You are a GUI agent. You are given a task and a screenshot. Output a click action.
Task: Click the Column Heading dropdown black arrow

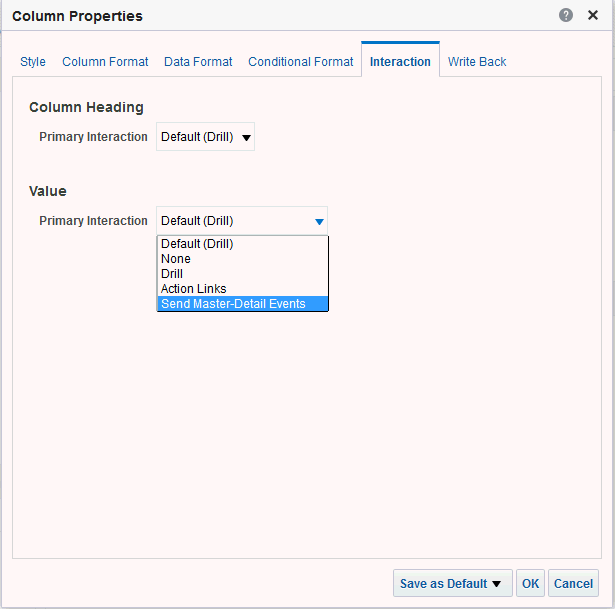click(247, 138)
